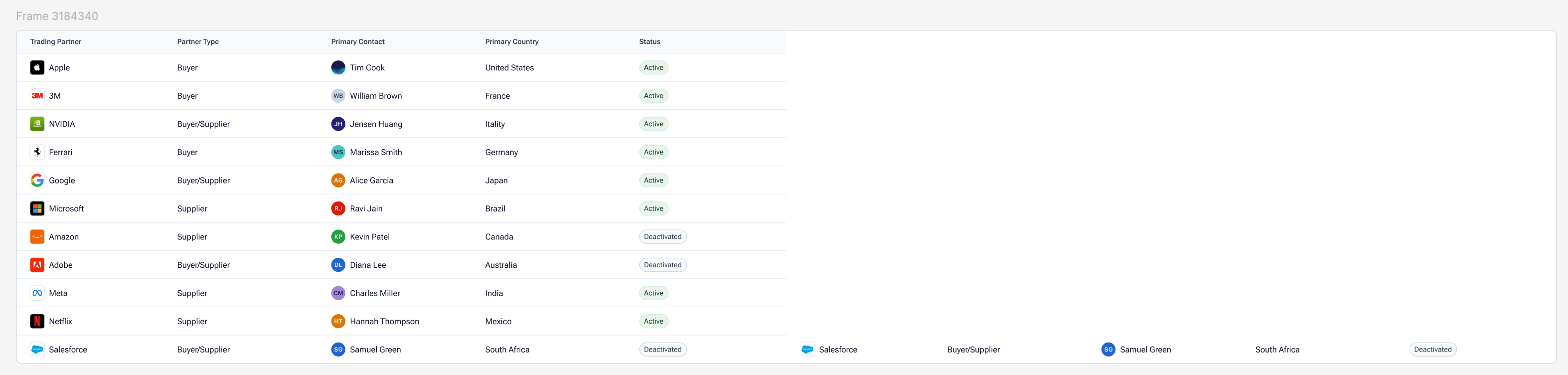This screenshot has height=375, width=1568.
Task: Click the Active status badge for Netflix
Action: click(x=654, y=322)
